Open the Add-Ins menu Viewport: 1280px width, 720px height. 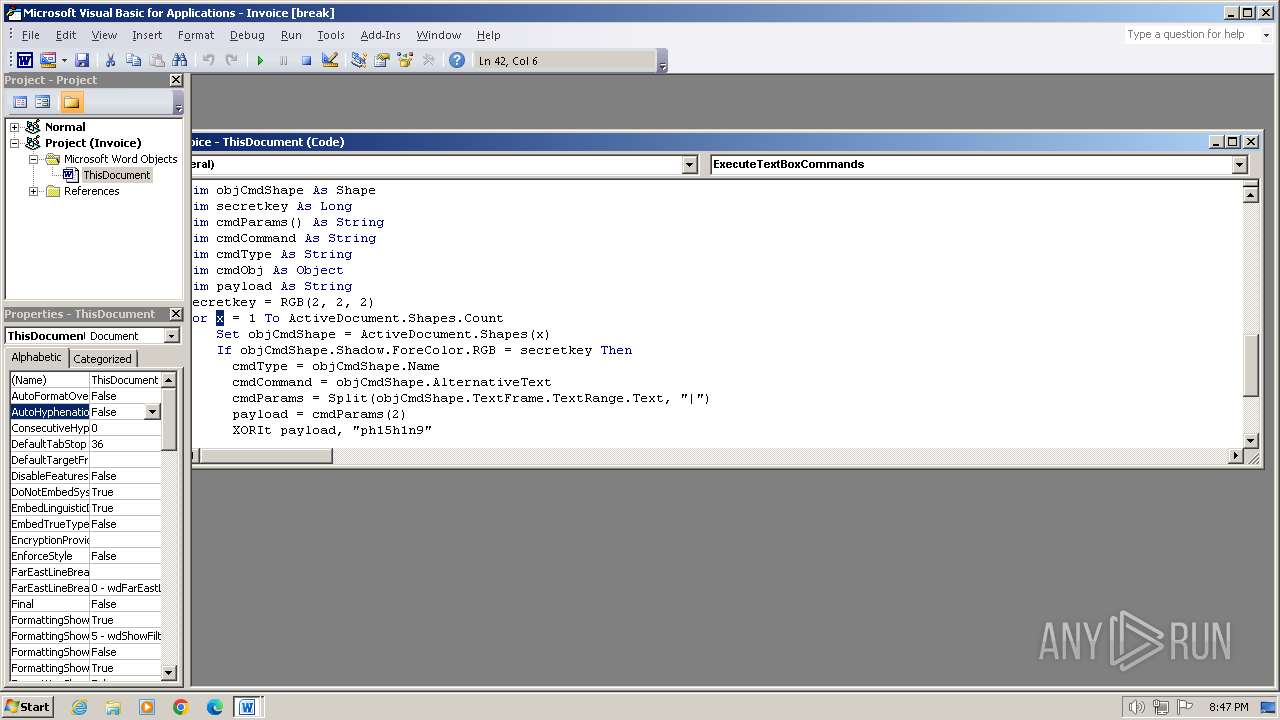[380, 35]
